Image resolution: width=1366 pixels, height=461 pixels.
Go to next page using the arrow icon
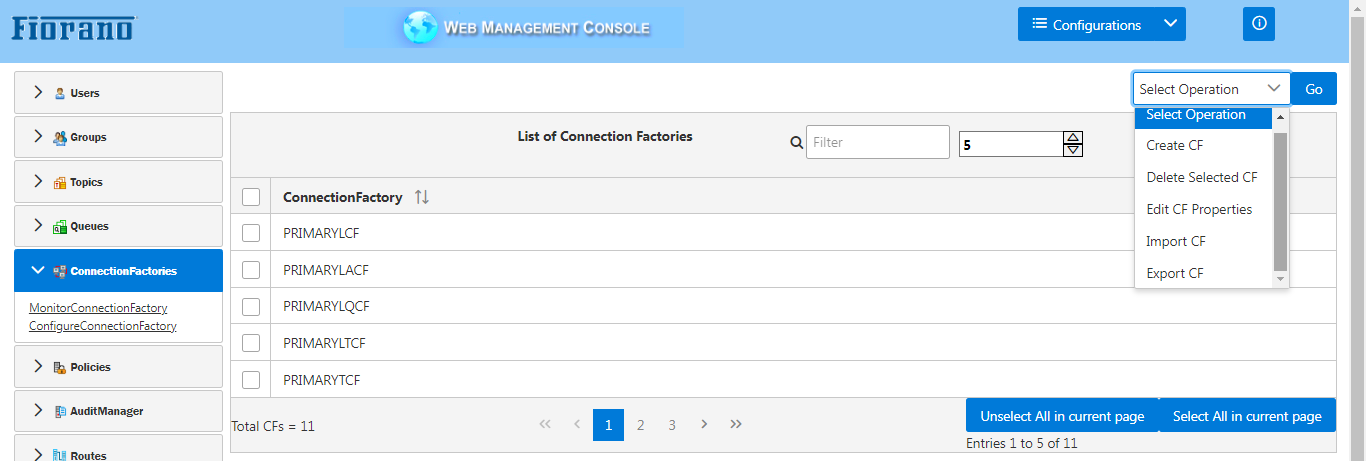704,424
